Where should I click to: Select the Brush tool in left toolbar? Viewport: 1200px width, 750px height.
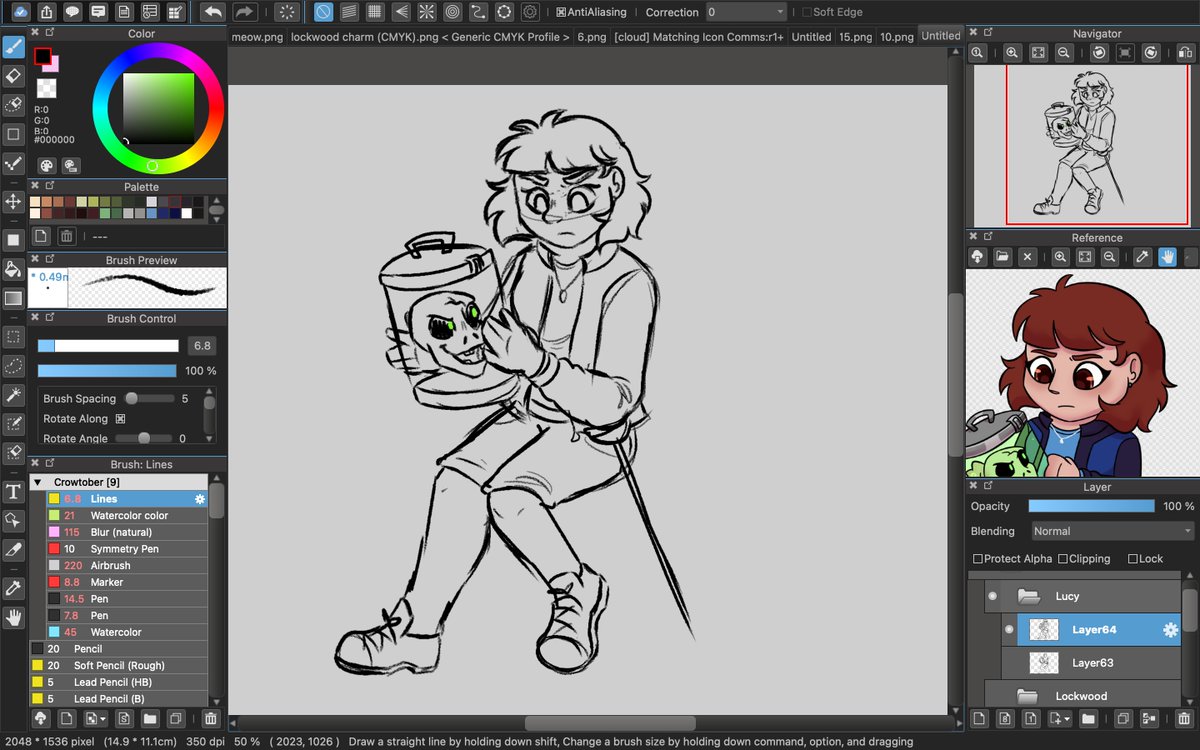click(x=13, y=47)
